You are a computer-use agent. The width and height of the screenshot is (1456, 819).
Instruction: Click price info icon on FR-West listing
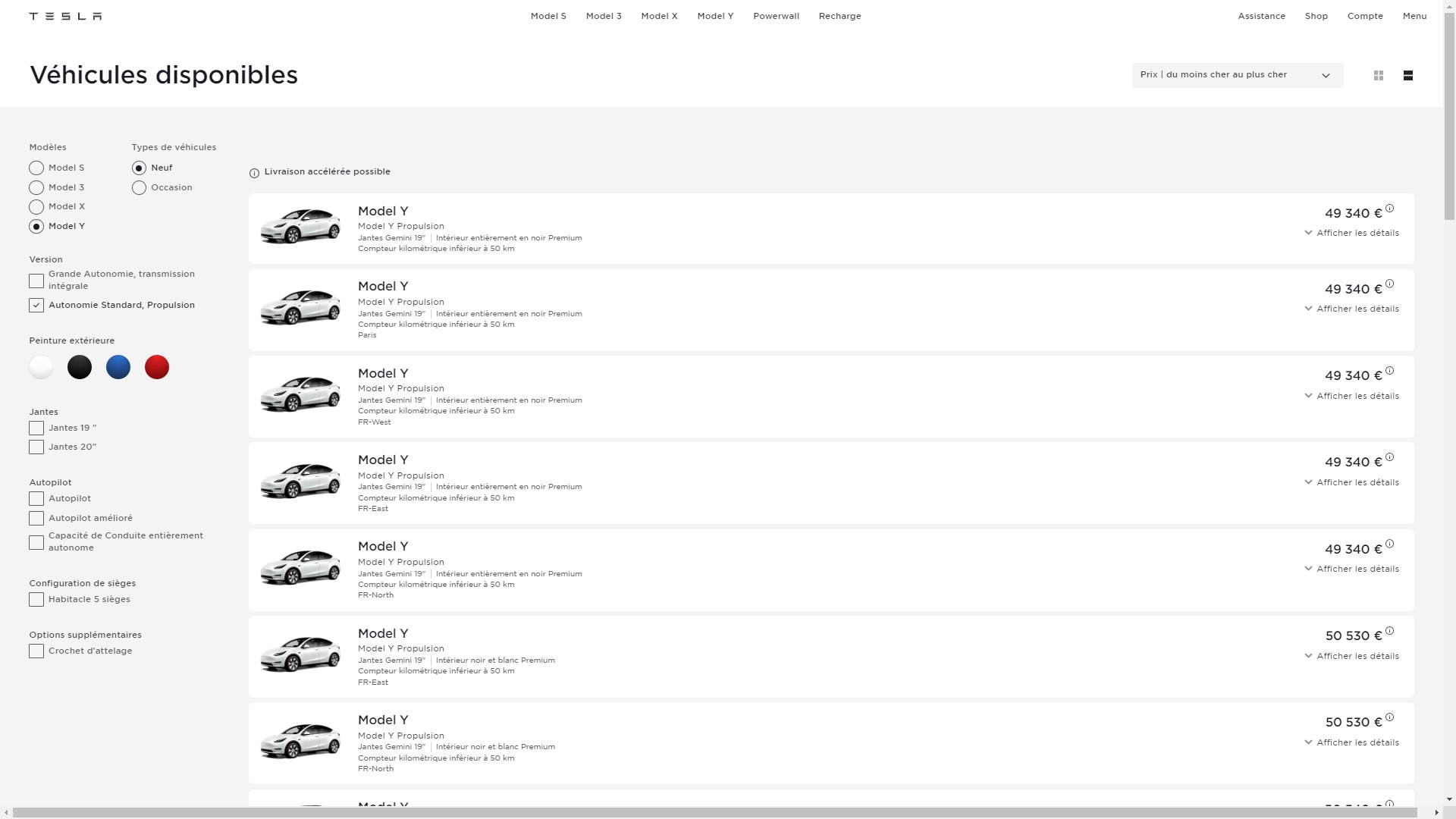[x=1389, y=370]
